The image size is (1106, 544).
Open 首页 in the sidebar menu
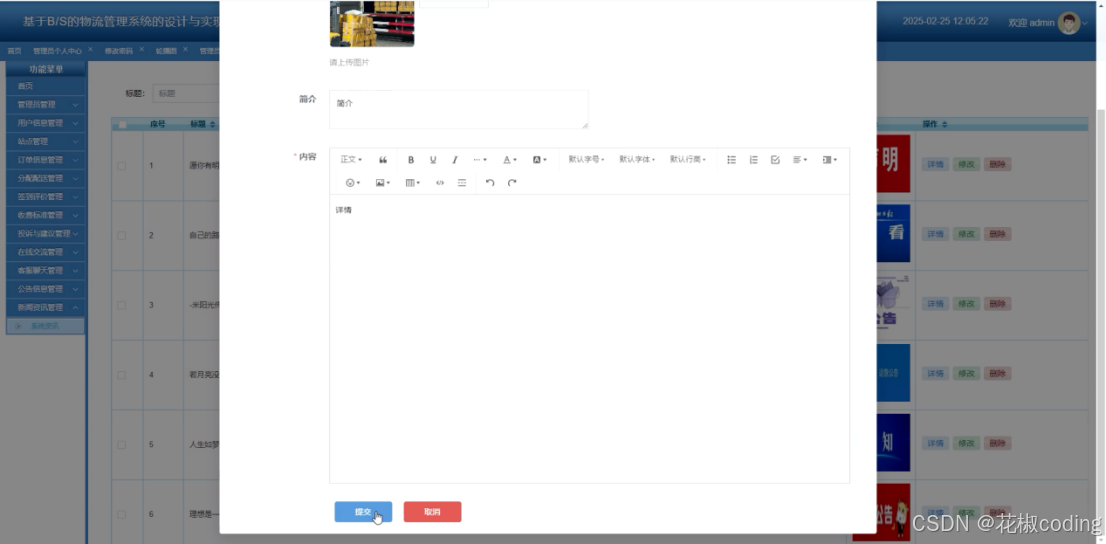pos(46,86)
